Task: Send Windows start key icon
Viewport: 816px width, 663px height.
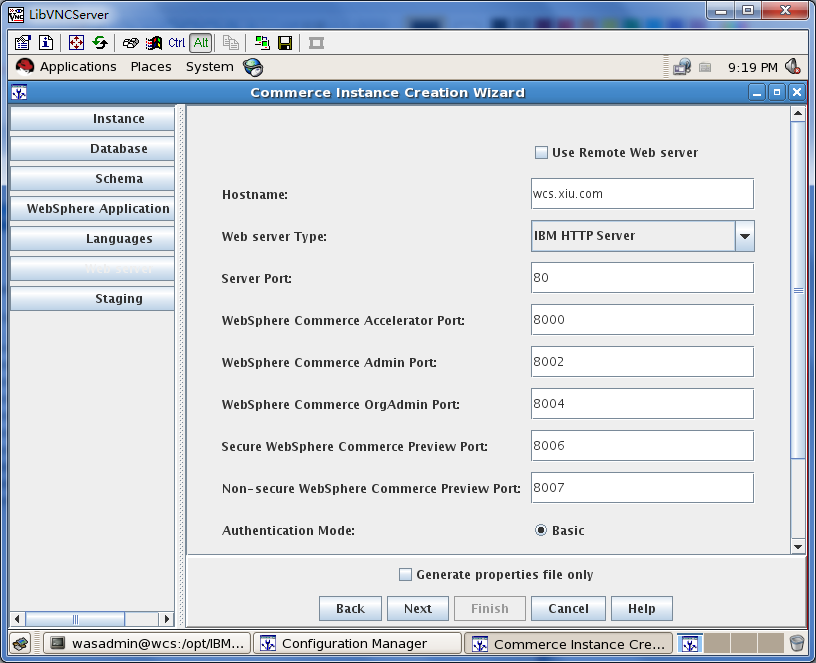Action: 154,43
